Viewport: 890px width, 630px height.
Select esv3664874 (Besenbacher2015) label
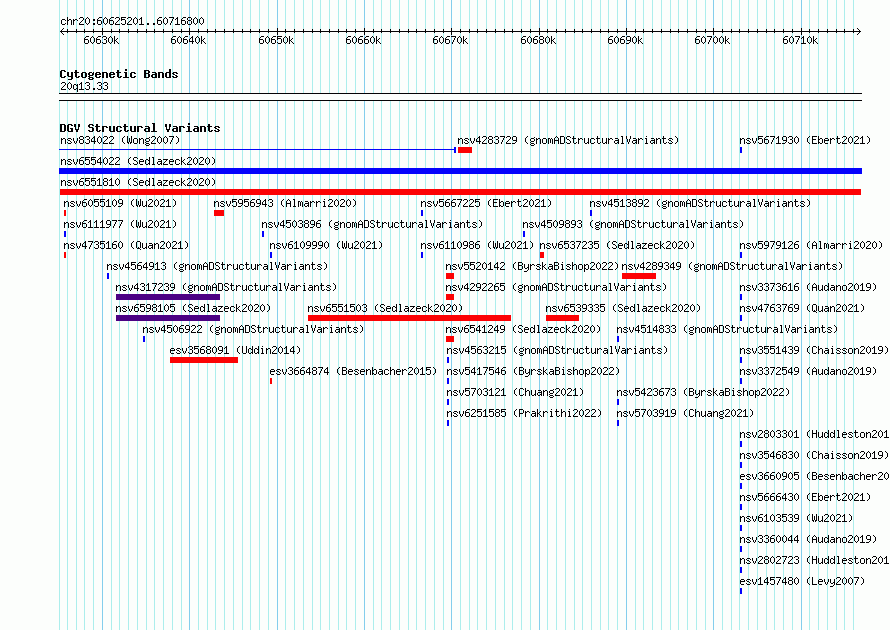tap(354, 371)
